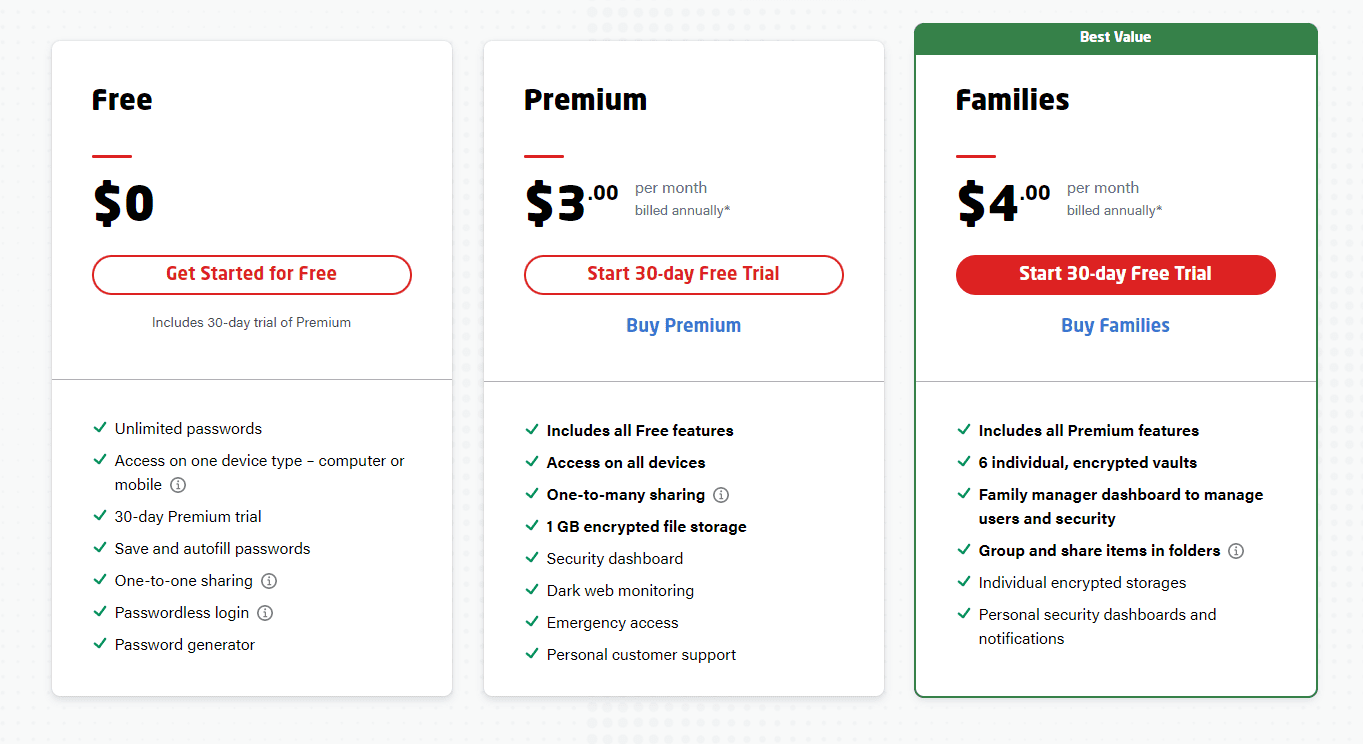Click info icon next to one device type

click(x=178, y=485)
